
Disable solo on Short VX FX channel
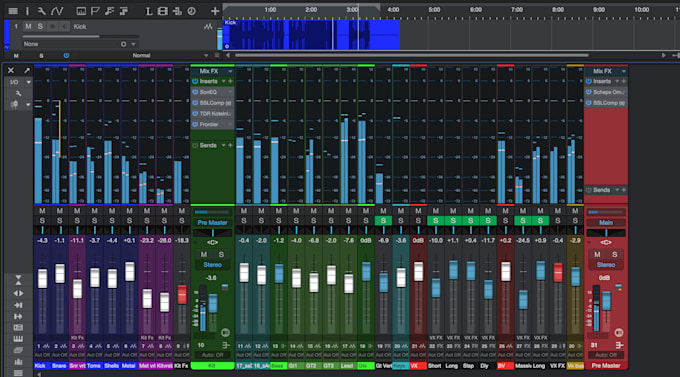435,220
